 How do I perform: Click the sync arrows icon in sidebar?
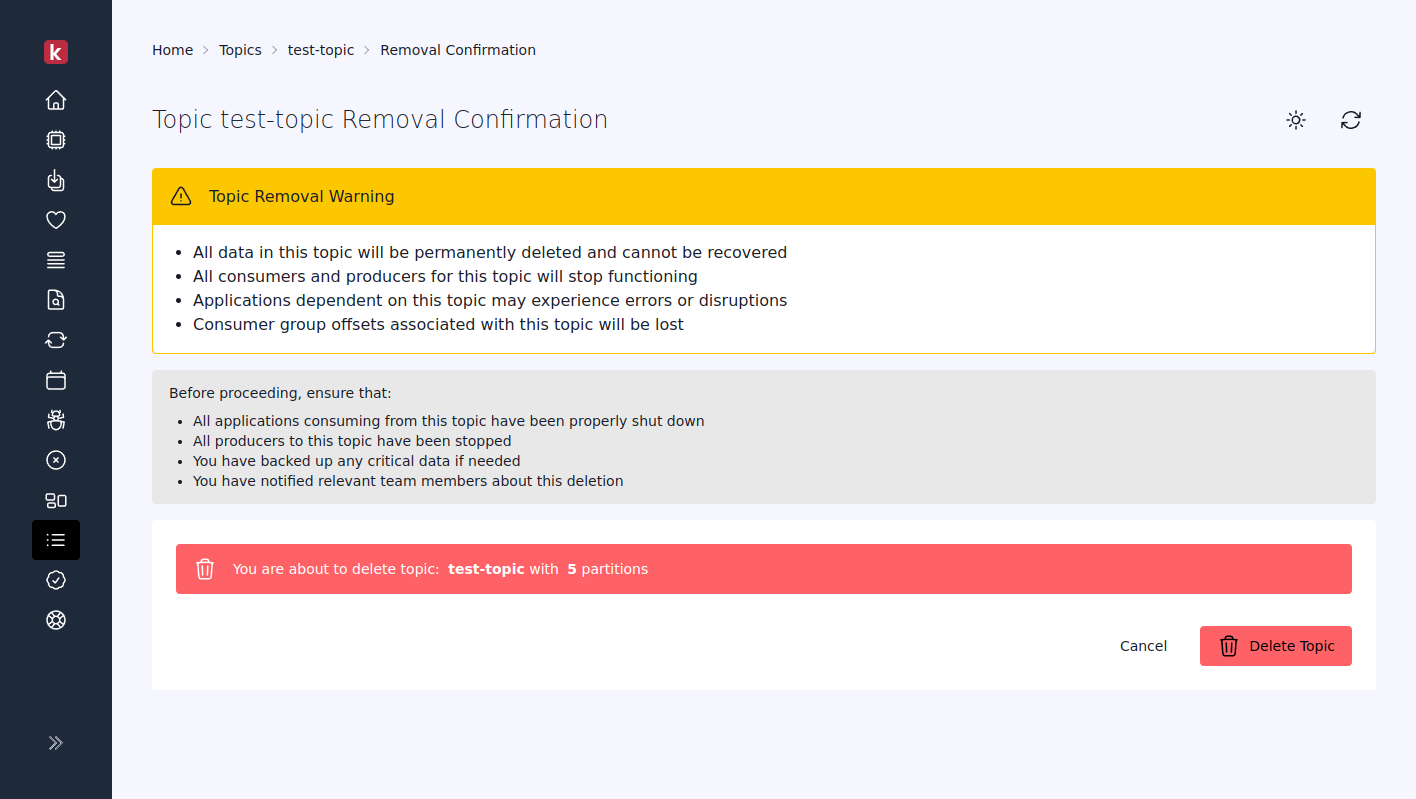[x=56, y=340]
